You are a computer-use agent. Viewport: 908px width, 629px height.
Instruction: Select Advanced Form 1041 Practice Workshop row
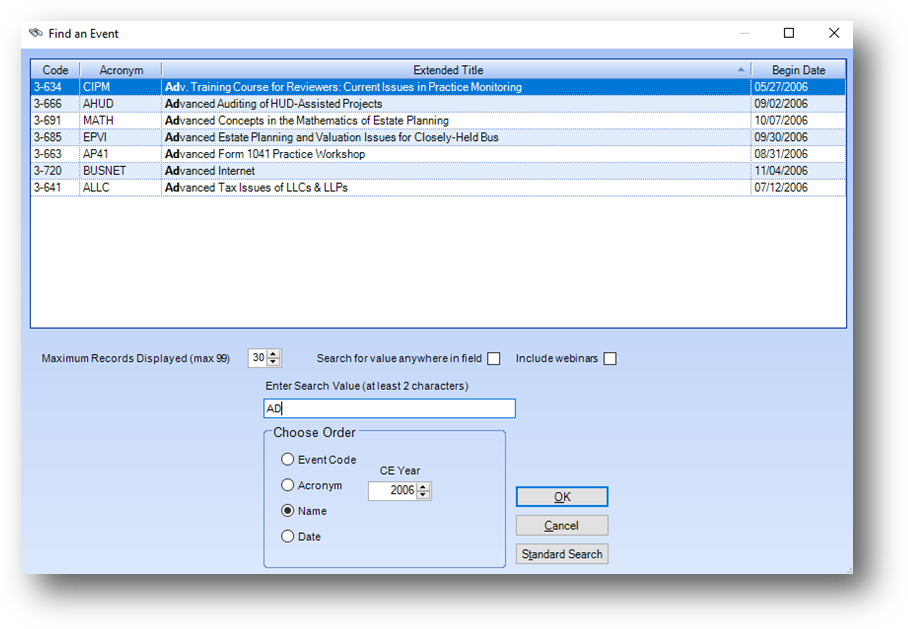point(438,154)
